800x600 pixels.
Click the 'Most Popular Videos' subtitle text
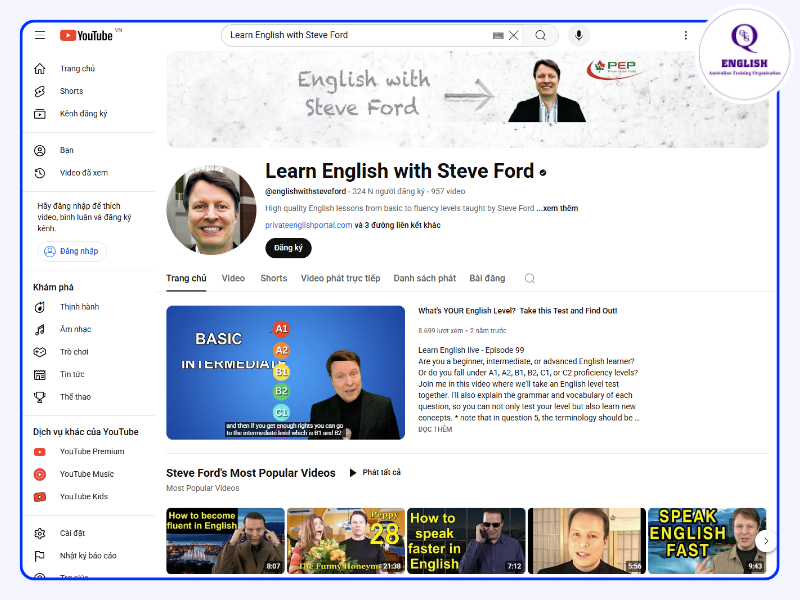click(203, 488)
